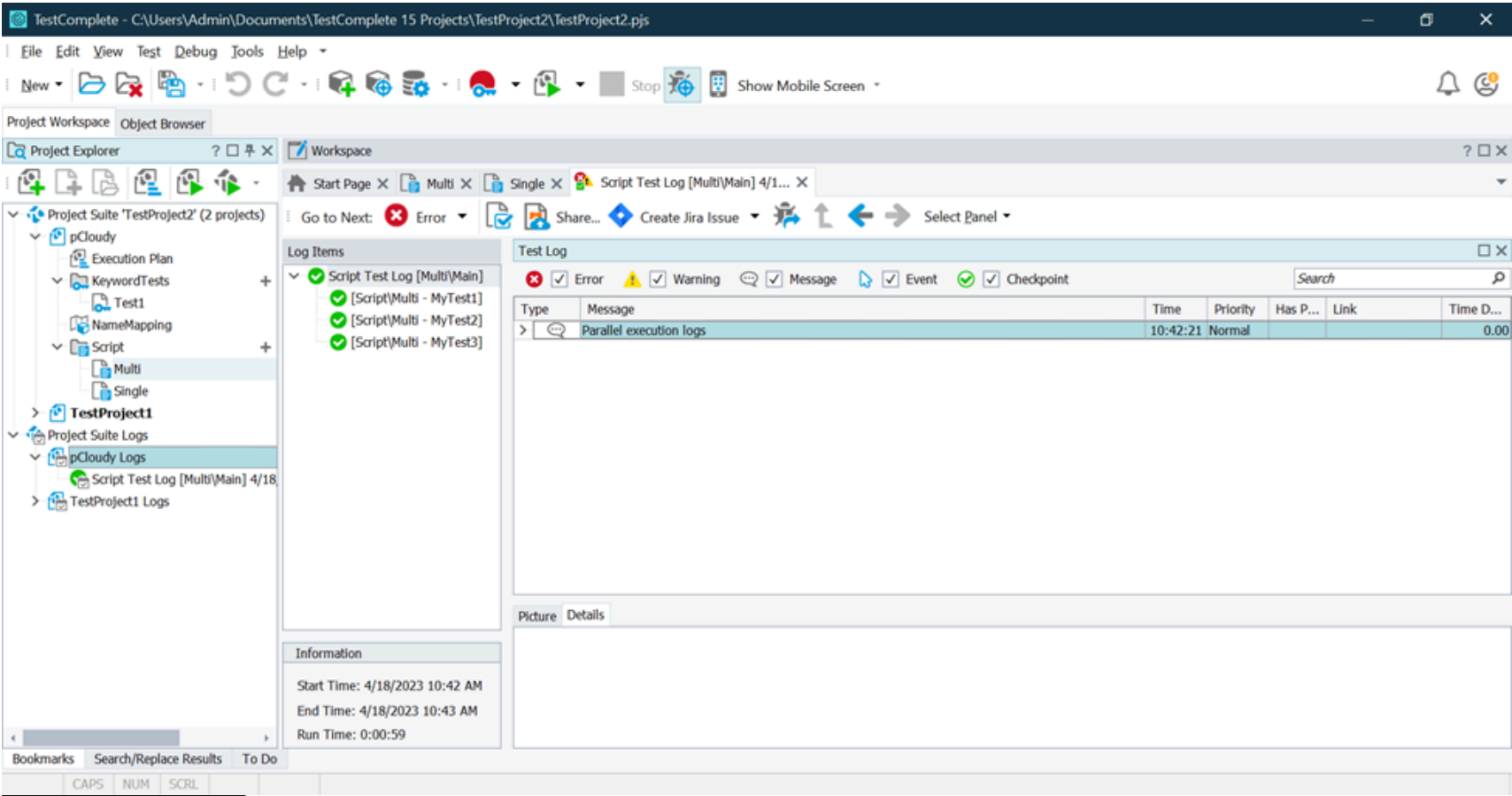The image size is (1512, 796).
Task: Click the red Record test icon
Action: [x=482, y=85]
